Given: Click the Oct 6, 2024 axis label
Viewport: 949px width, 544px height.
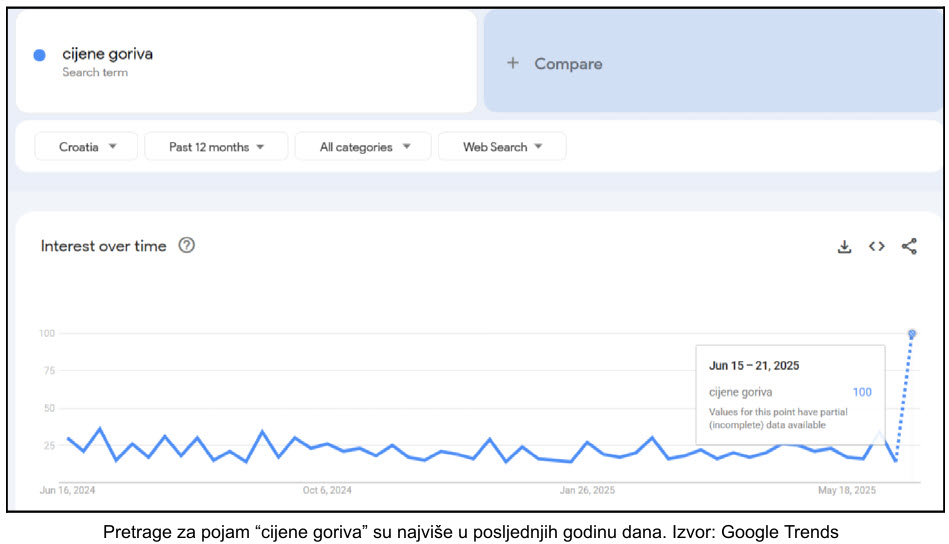Looking at the screenshot, I should pos(327,491).
